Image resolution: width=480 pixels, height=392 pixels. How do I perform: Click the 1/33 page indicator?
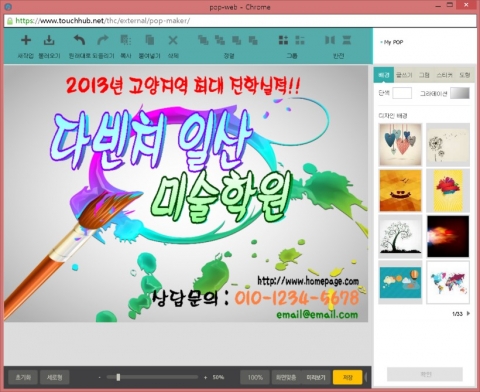click(x=457, y=314)
